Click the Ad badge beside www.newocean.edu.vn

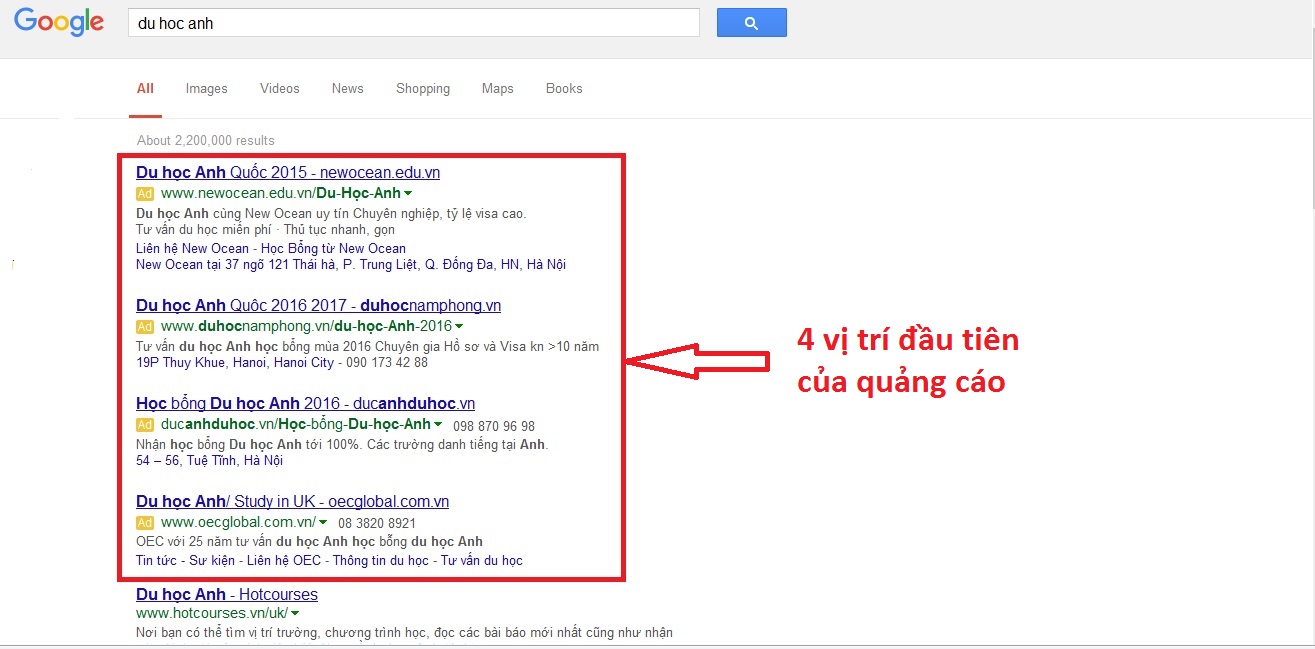145,193
